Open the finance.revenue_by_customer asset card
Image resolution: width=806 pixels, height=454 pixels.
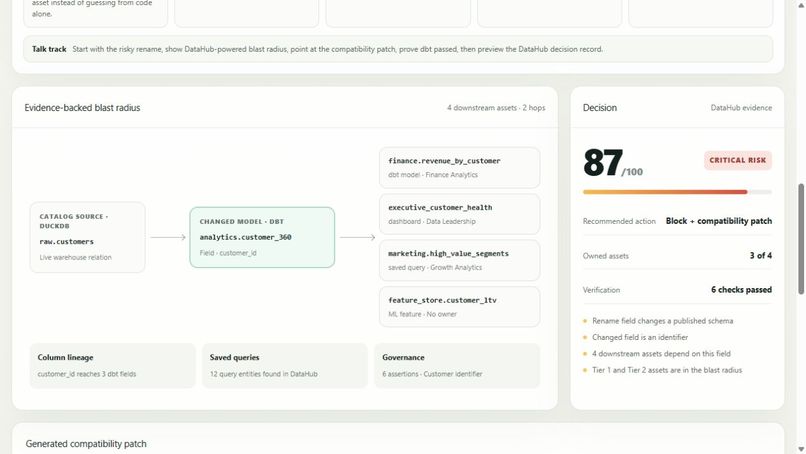[x=460, y=168]
